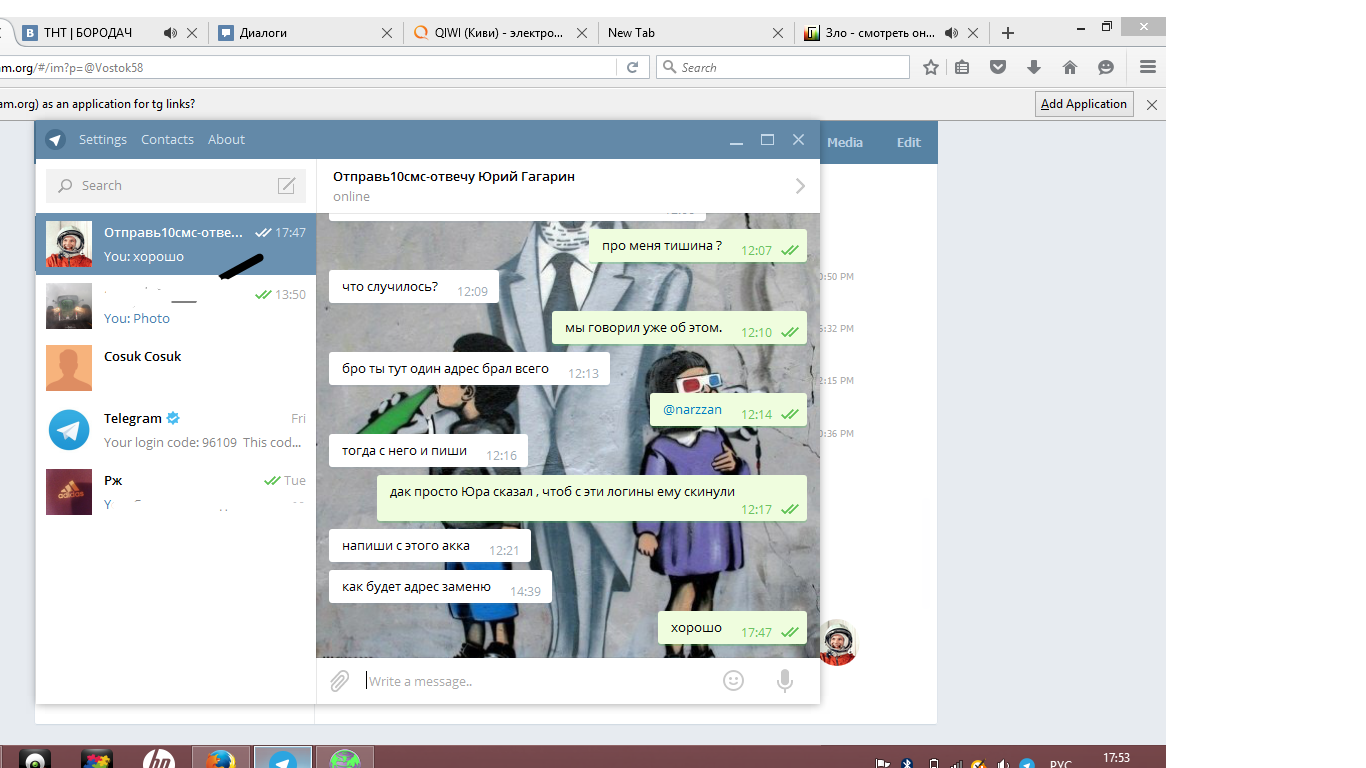This screenshot has width=1366, height=768.
Task: Click the microphone voice message icon
Action: click(x=785, y=681)
